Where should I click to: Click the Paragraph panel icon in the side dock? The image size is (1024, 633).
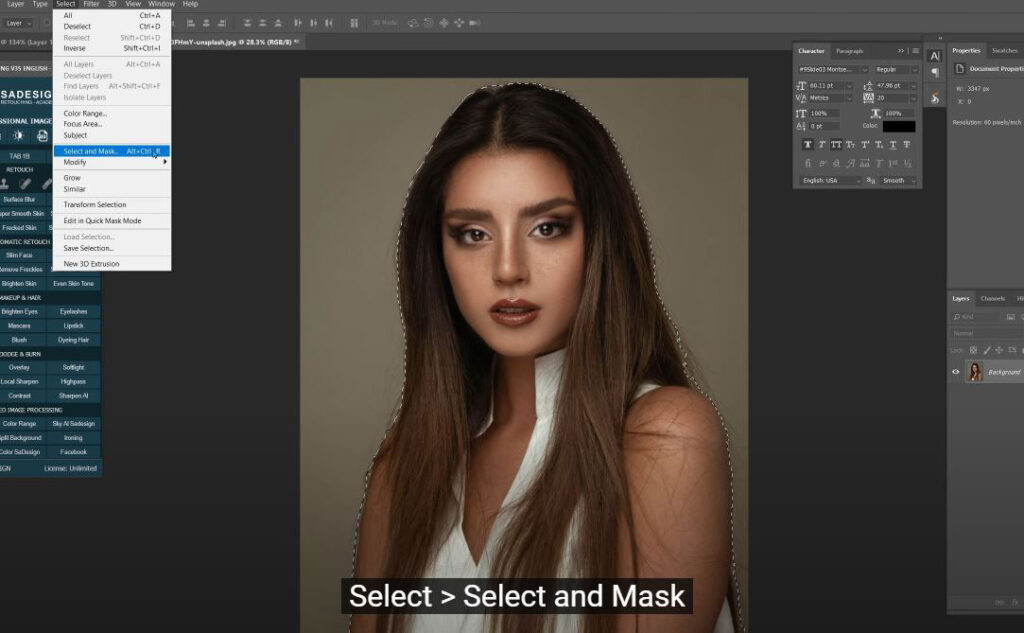[x=934, y=71]
